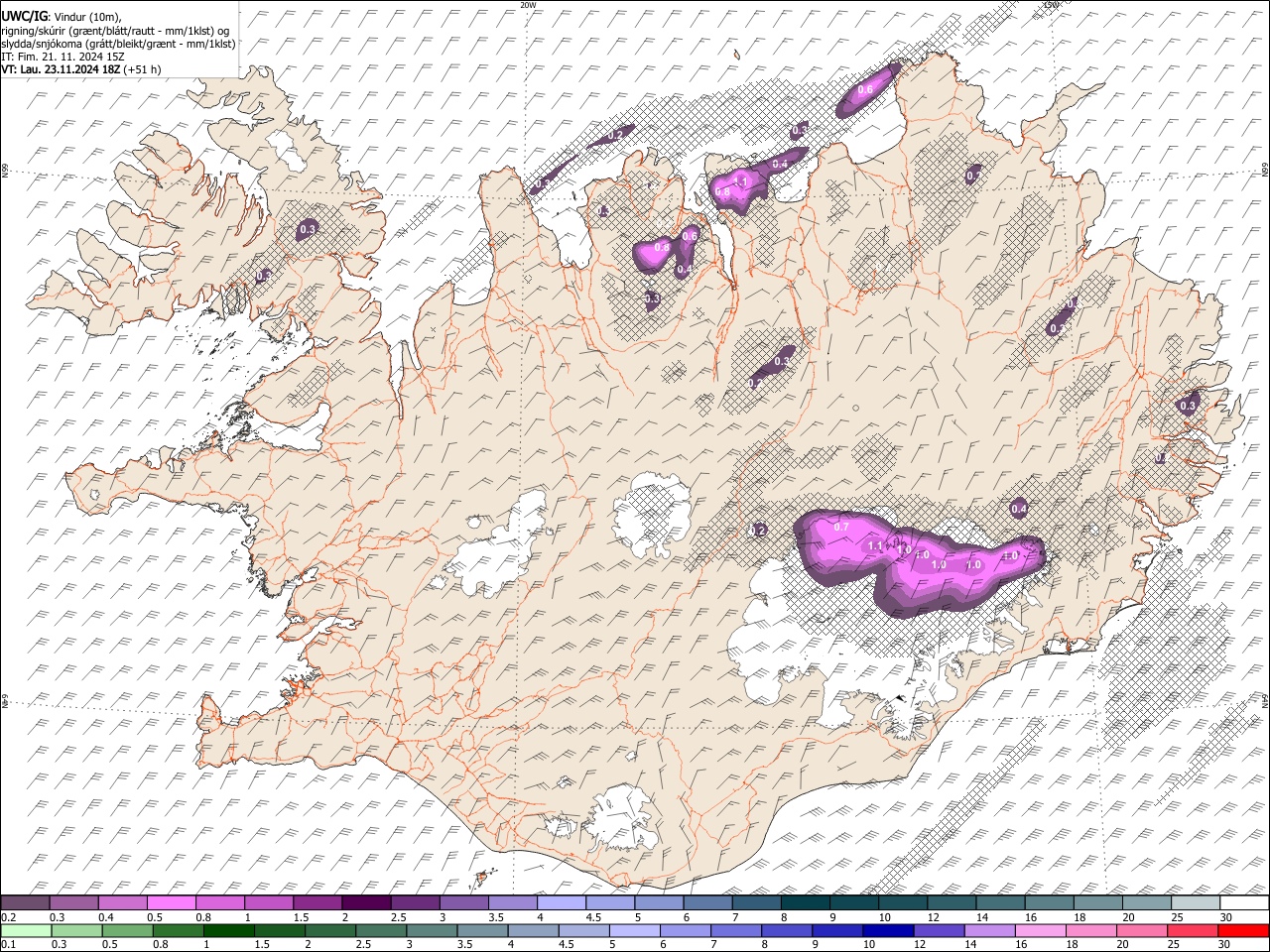Click the slate blue swatch labeled 6 in top legend row
Screen dimensions: 1270x952
point(708,902)
